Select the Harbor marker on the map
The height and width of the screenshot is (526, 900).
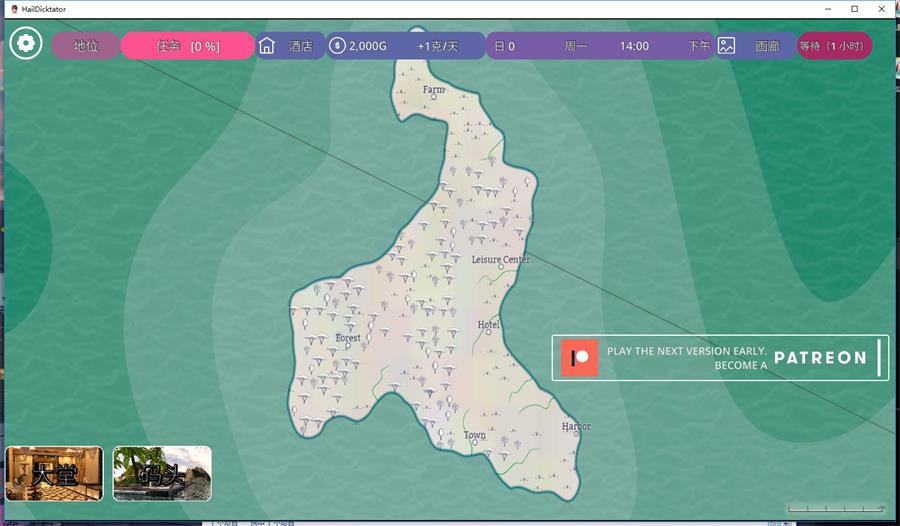pyautogui.click(x=576, y=433)
